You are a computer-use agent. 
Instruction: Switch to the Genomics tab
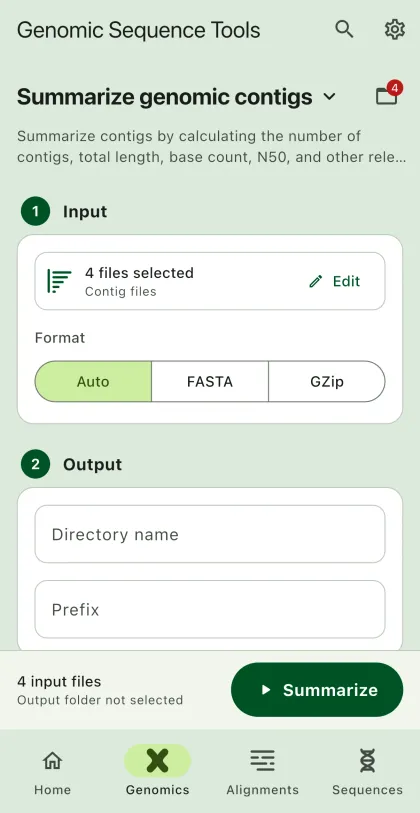coord(158,771)
